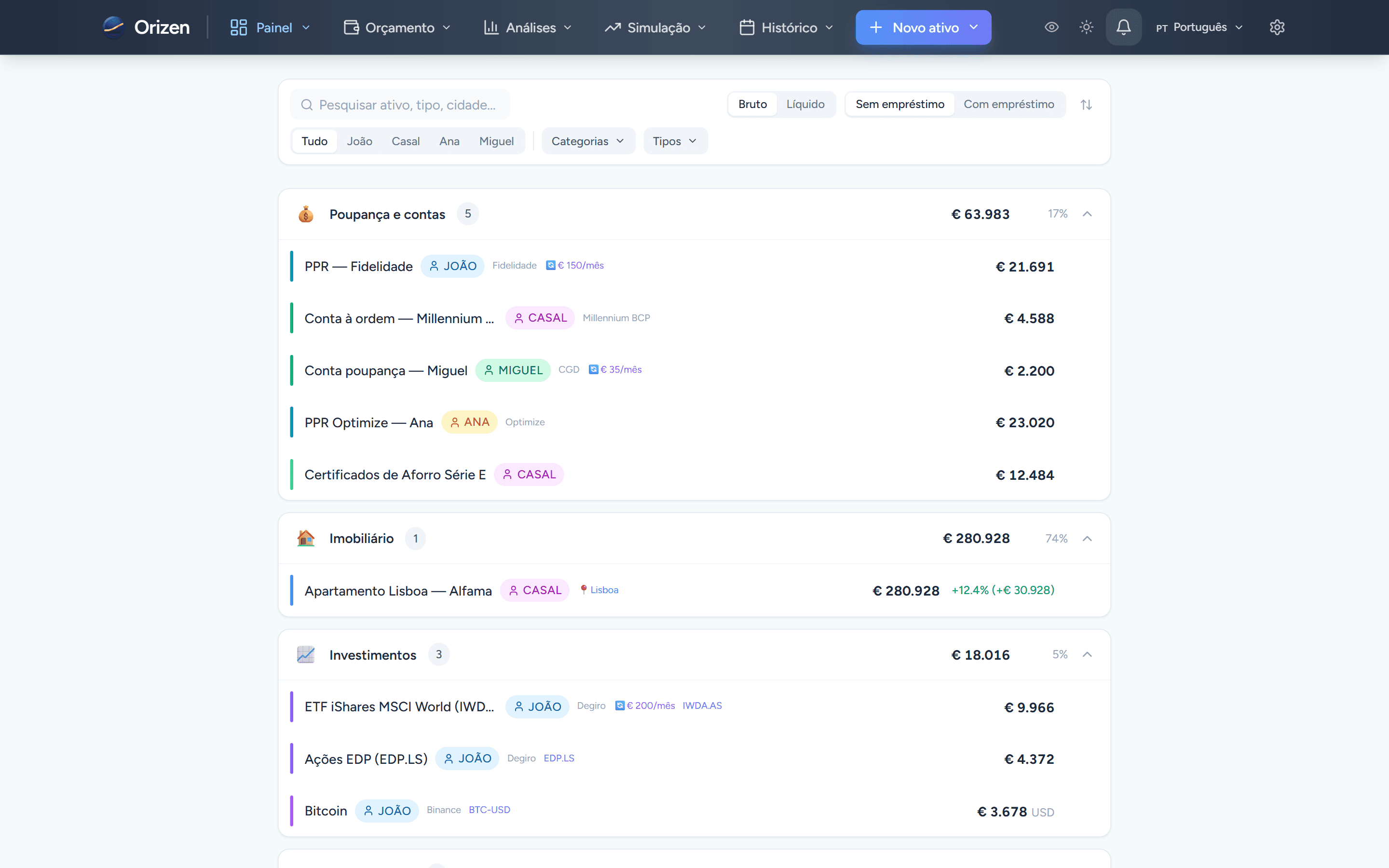Filter assets by Miguel

[496, 141]
